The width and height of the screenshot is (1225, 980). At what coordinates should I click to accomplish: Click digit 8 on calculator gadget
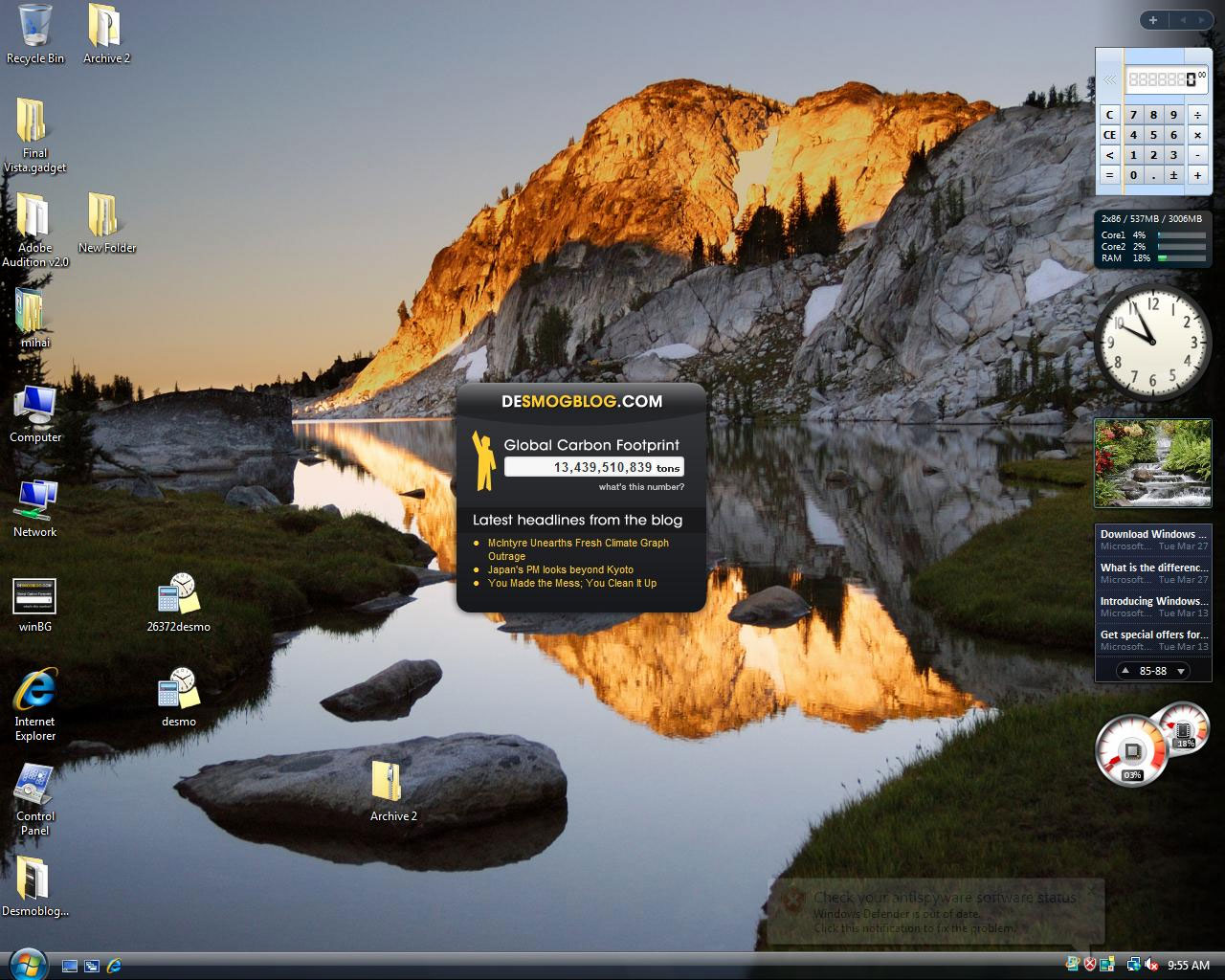1153,115
